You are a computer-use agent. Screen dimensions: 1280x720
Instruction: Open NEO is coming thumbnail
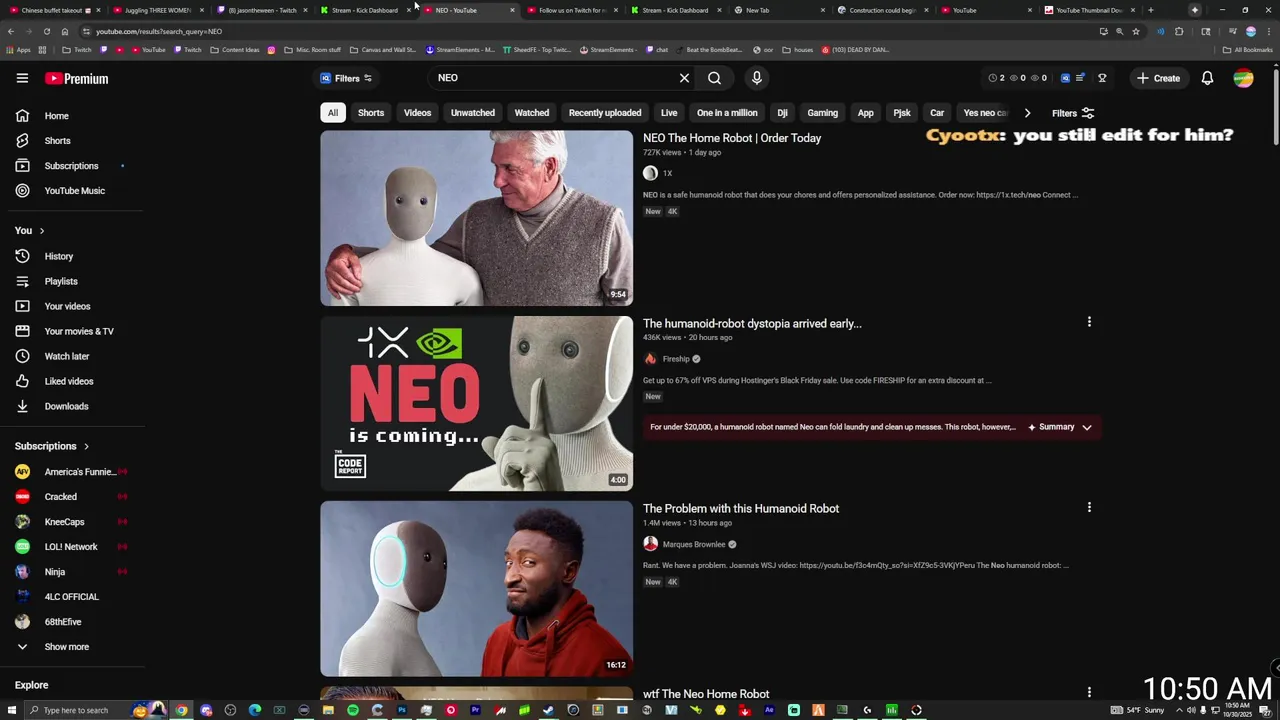point(476,404)
